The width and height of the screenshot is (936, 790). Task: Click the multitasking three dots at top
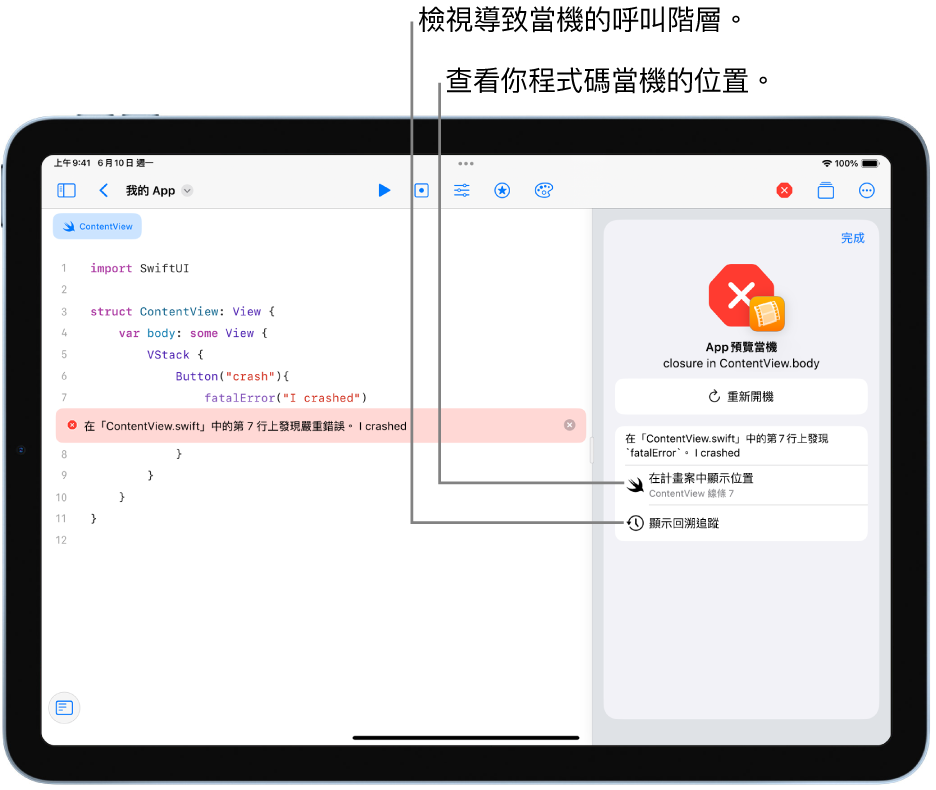click(466, 163)
